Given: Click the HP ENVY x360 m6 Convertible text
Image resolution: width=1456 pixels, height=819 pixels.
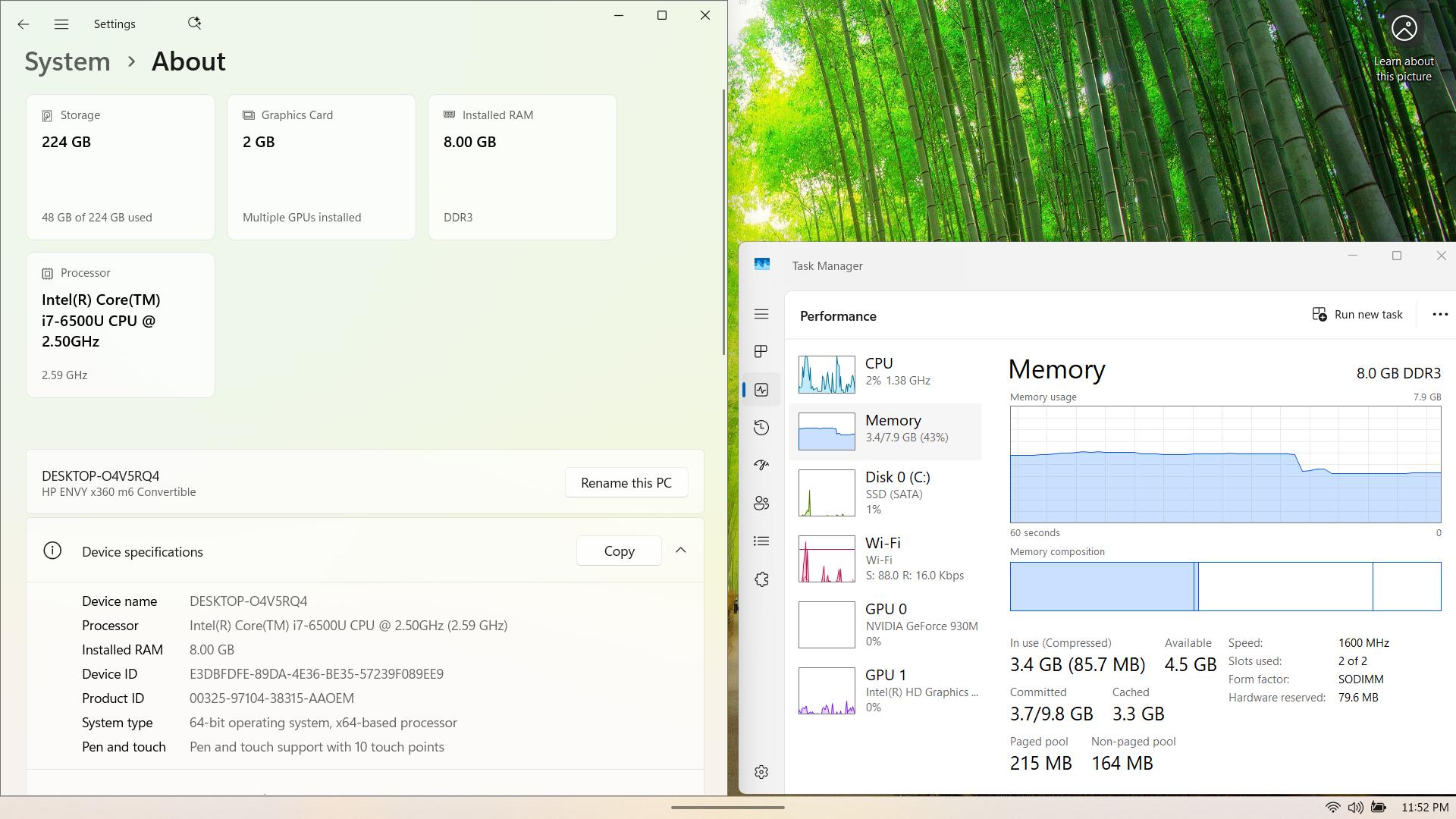Looking at the screenshot, I should click(118, 492).
